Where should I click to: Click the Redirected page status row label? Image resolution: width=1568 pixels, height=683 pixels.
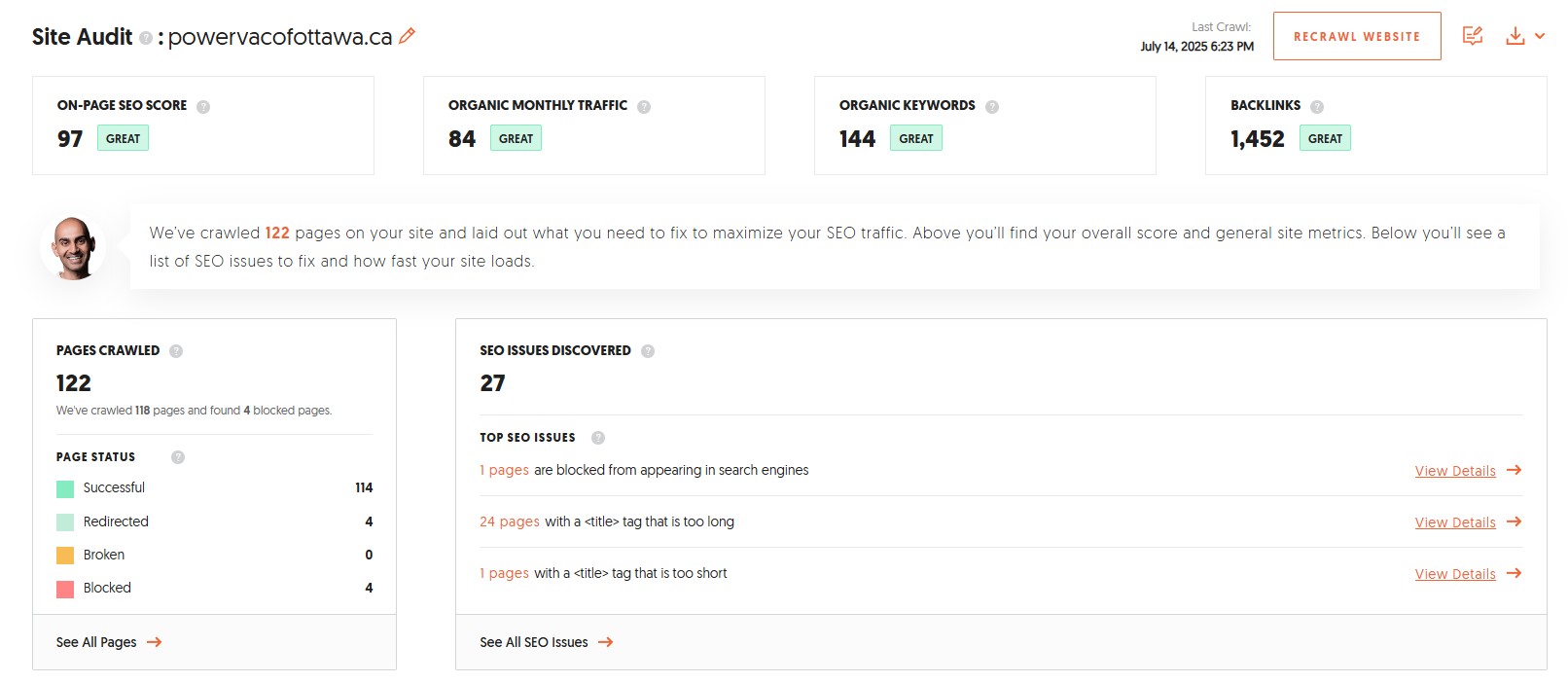pyautogui.click(x=116, y=521)
